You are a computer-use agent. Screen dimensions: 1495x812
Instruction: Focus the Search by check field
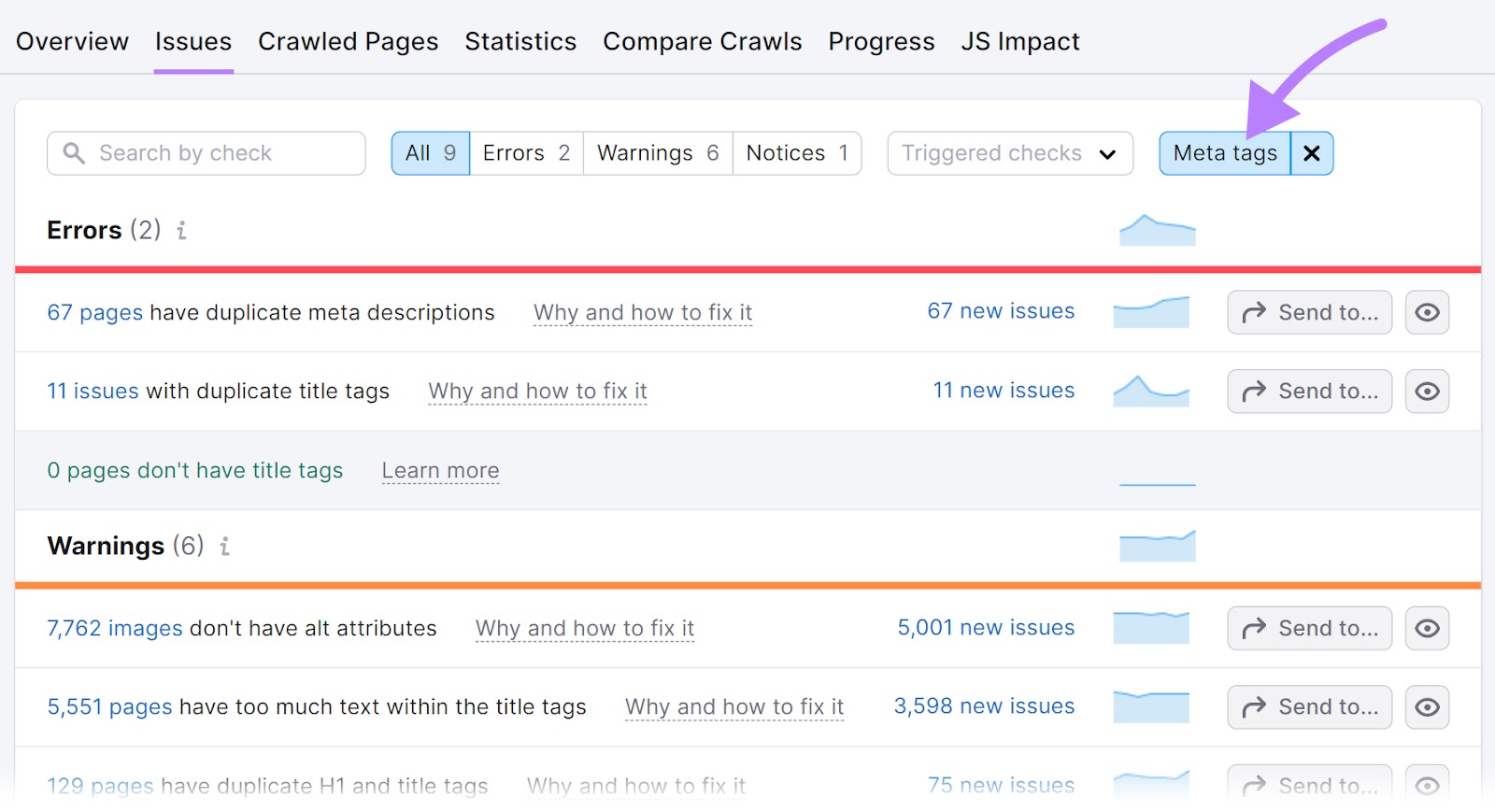[x=206, y=153]
